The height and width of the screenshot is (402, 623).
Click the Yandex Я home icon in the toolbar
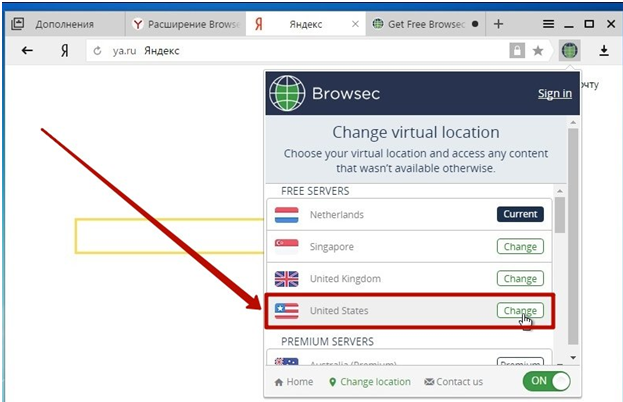pyautogui.click(x=64, y=51)
